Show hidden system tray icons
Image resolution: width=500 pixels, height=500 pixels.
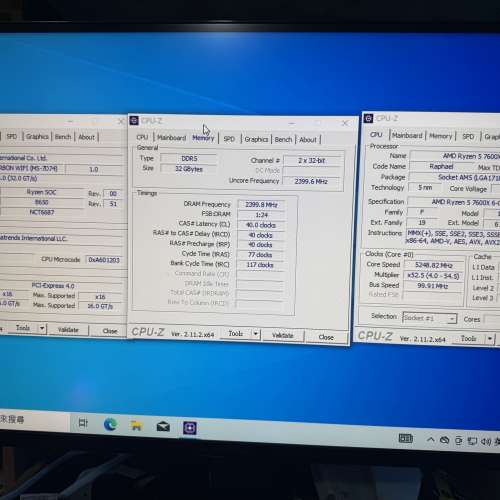(430, 440)
